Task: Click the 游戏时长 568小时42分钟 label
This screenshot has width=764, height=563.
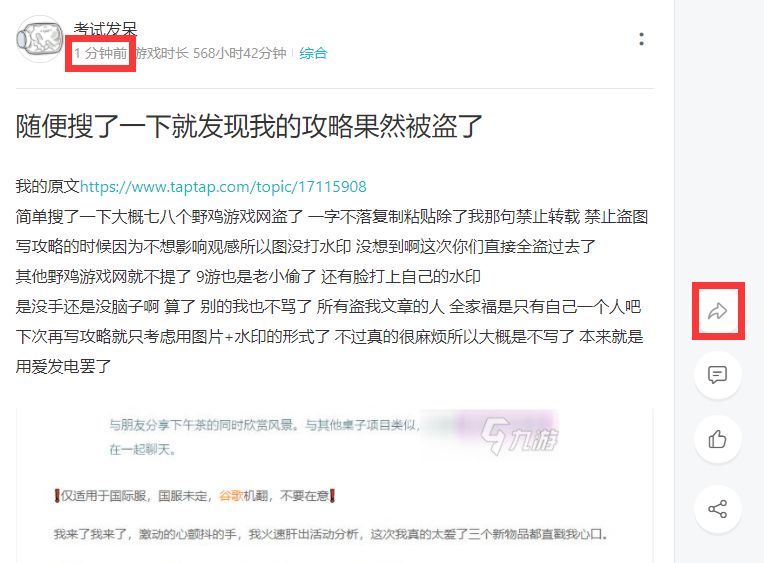Action: (x=210, y=53)
